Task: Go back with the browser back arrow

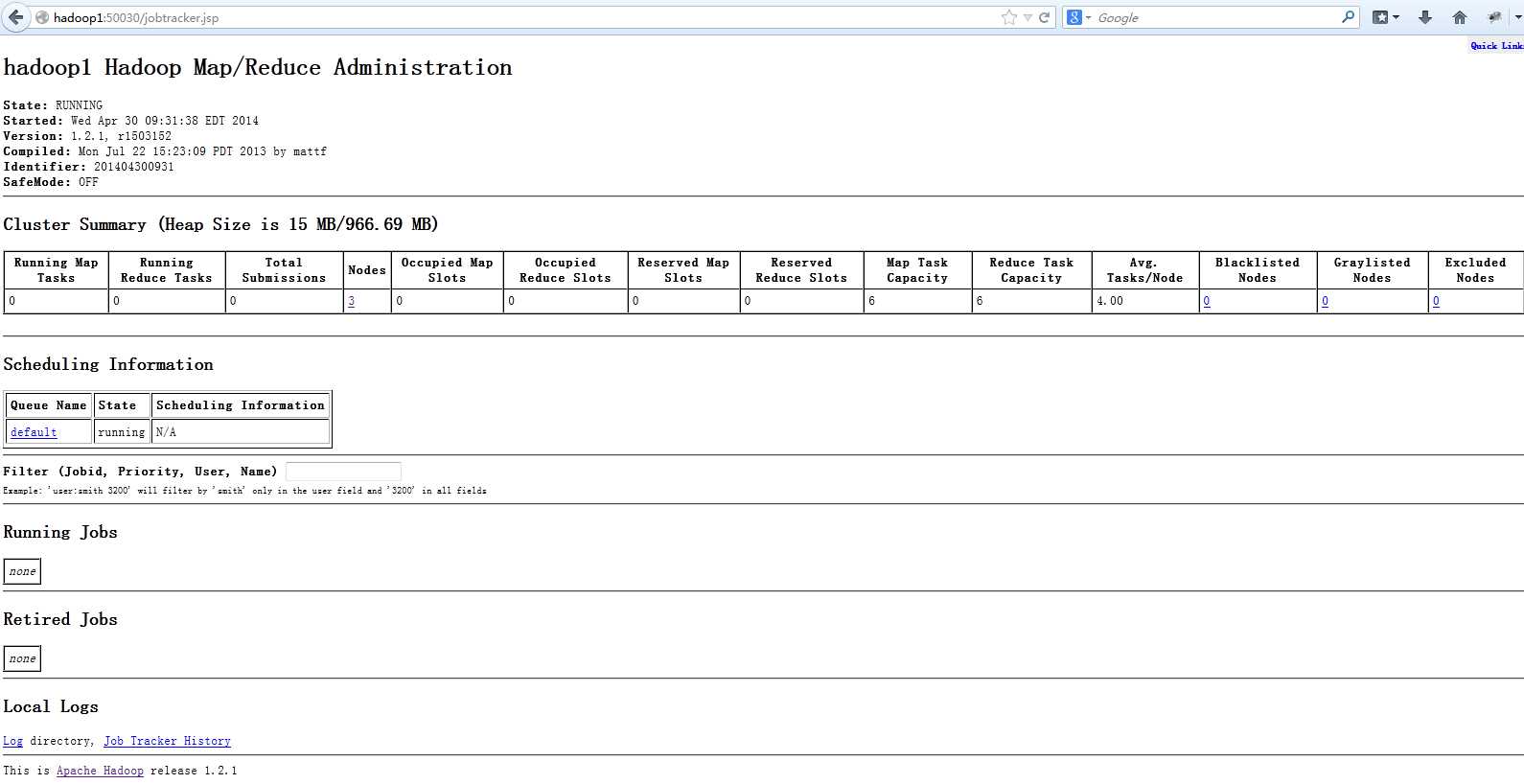Action: tap(15, 17)
